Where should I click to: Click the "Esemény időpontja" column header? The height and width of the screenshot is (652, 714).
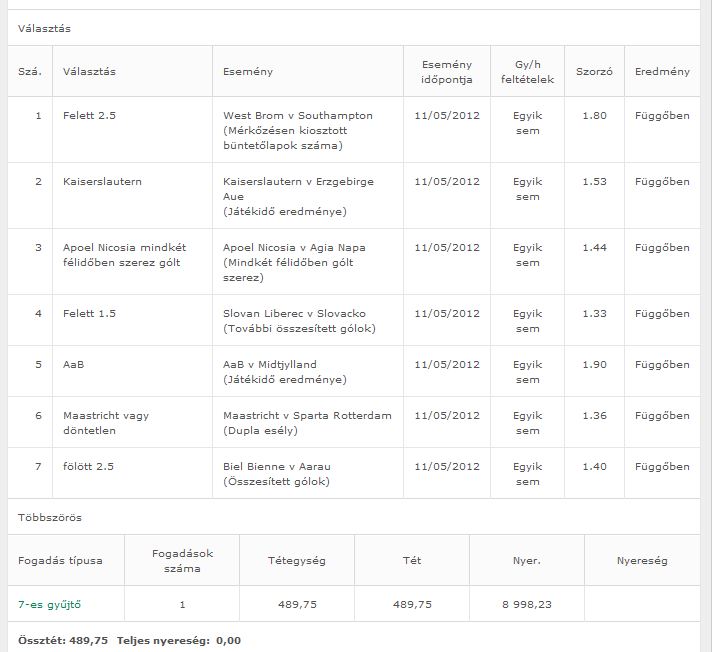coord(447,71)
